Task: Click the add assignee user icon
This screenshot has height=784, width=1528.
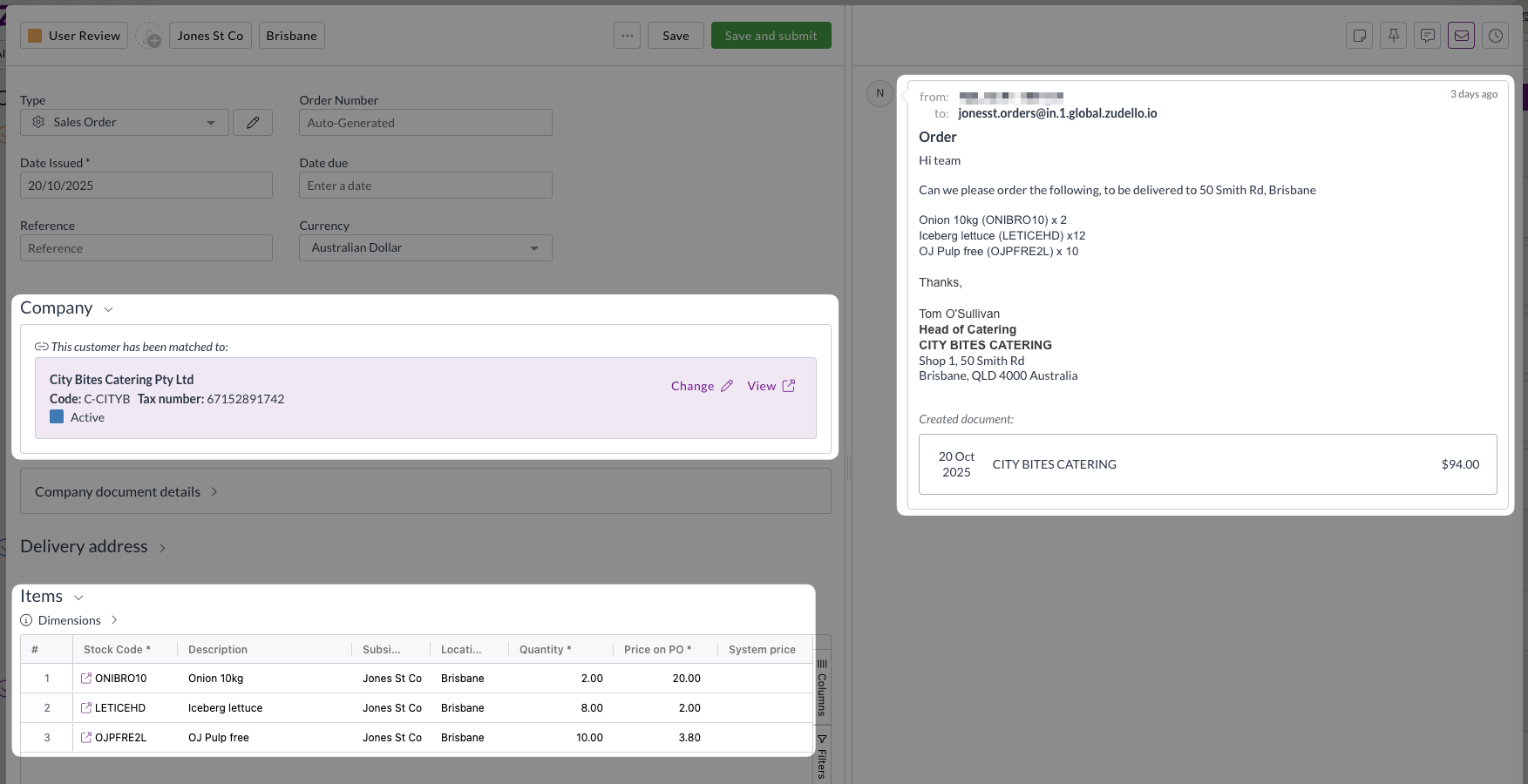Action: 149,37
